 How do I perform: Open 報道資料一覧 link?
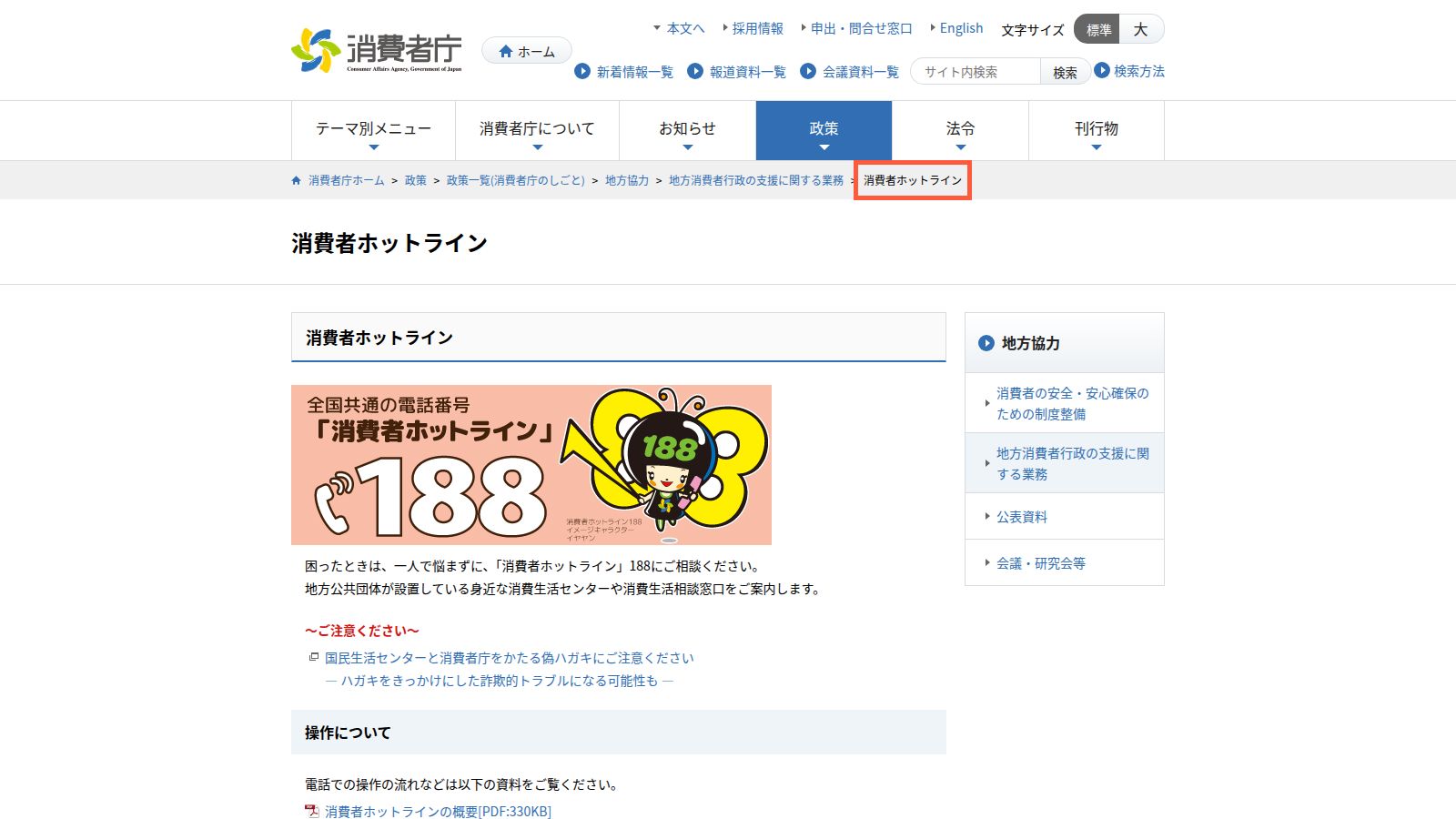[747, 71]
